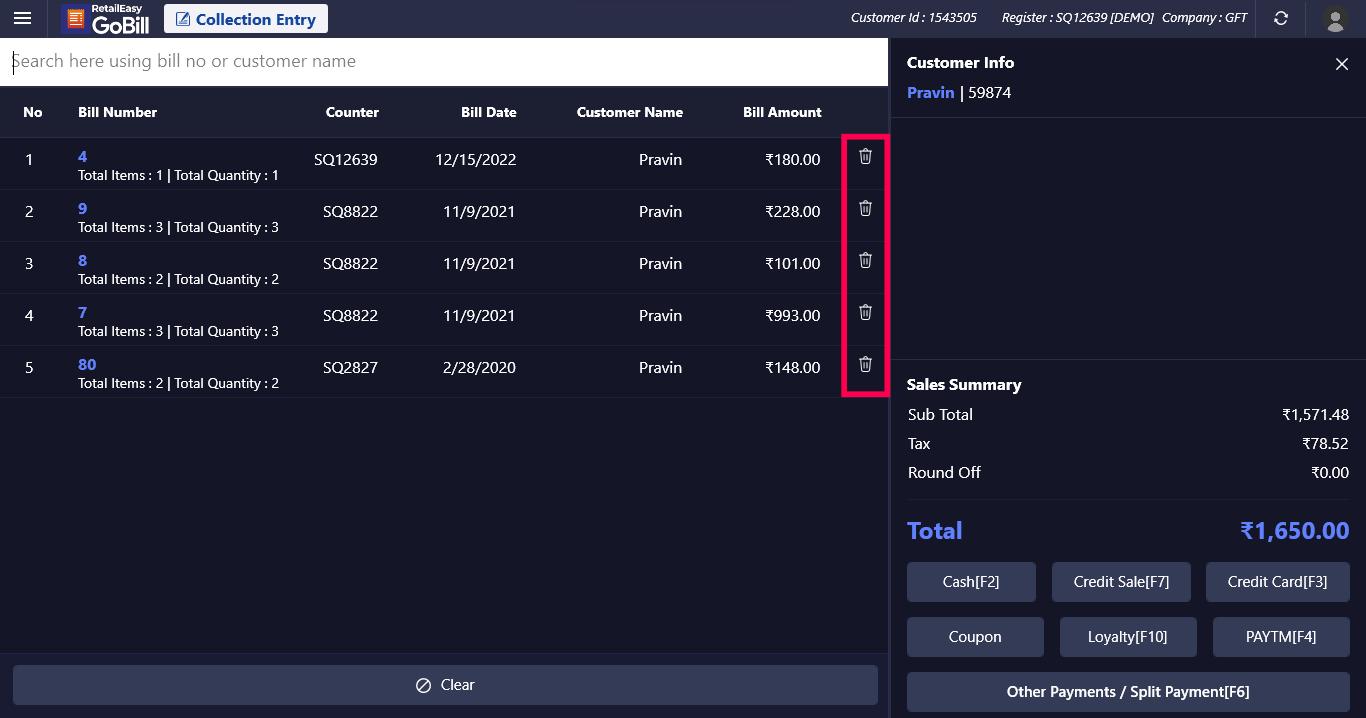
Task: Click the Customer Name column header
Action: 630,112
